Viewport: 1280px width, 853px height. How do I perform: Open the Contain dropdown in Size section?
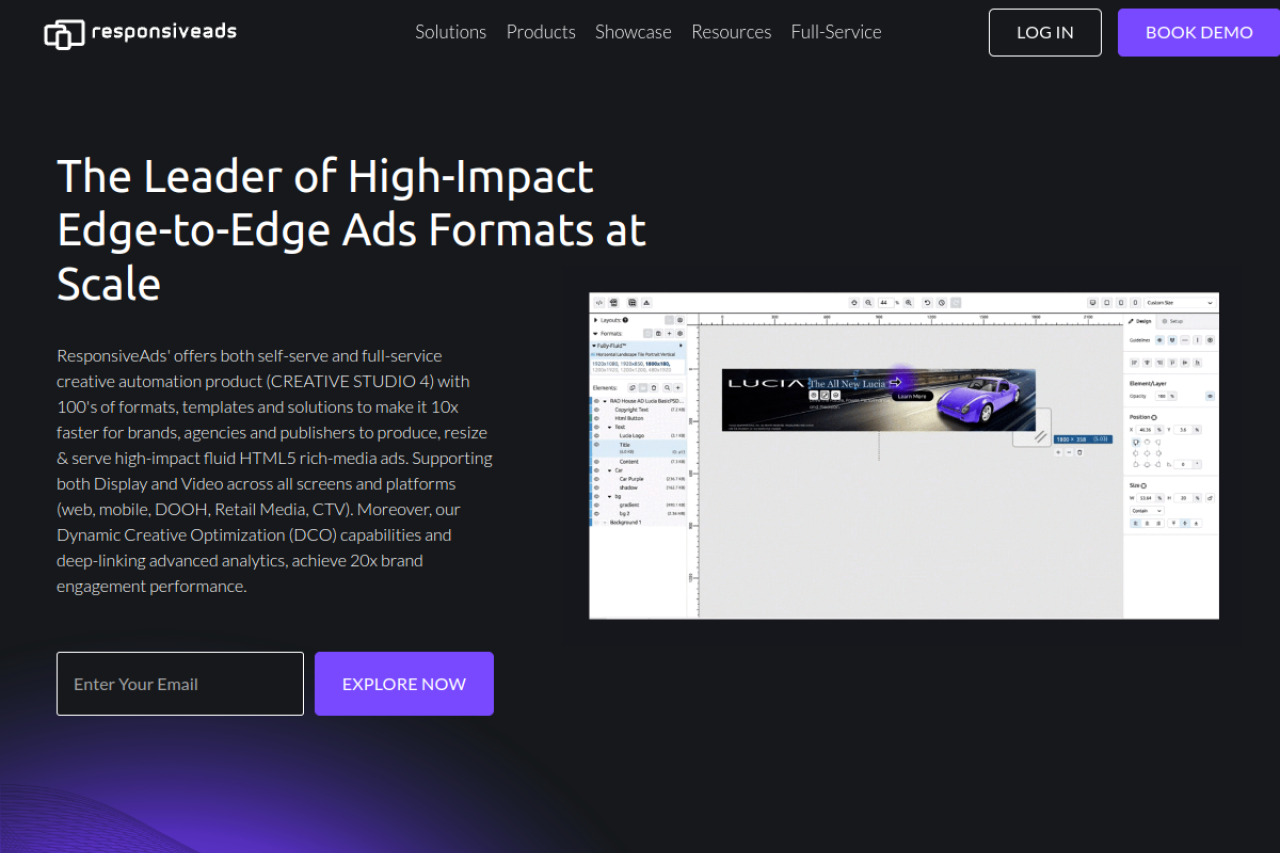(x=1147, y=510)
